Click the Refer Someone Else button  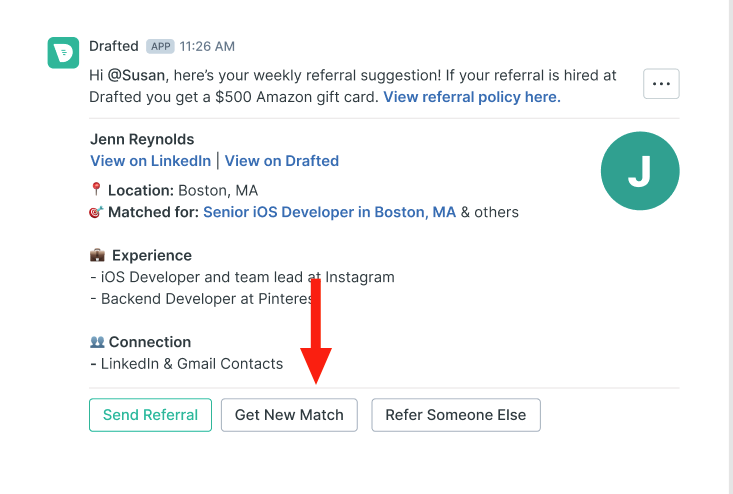pos(456,415)
